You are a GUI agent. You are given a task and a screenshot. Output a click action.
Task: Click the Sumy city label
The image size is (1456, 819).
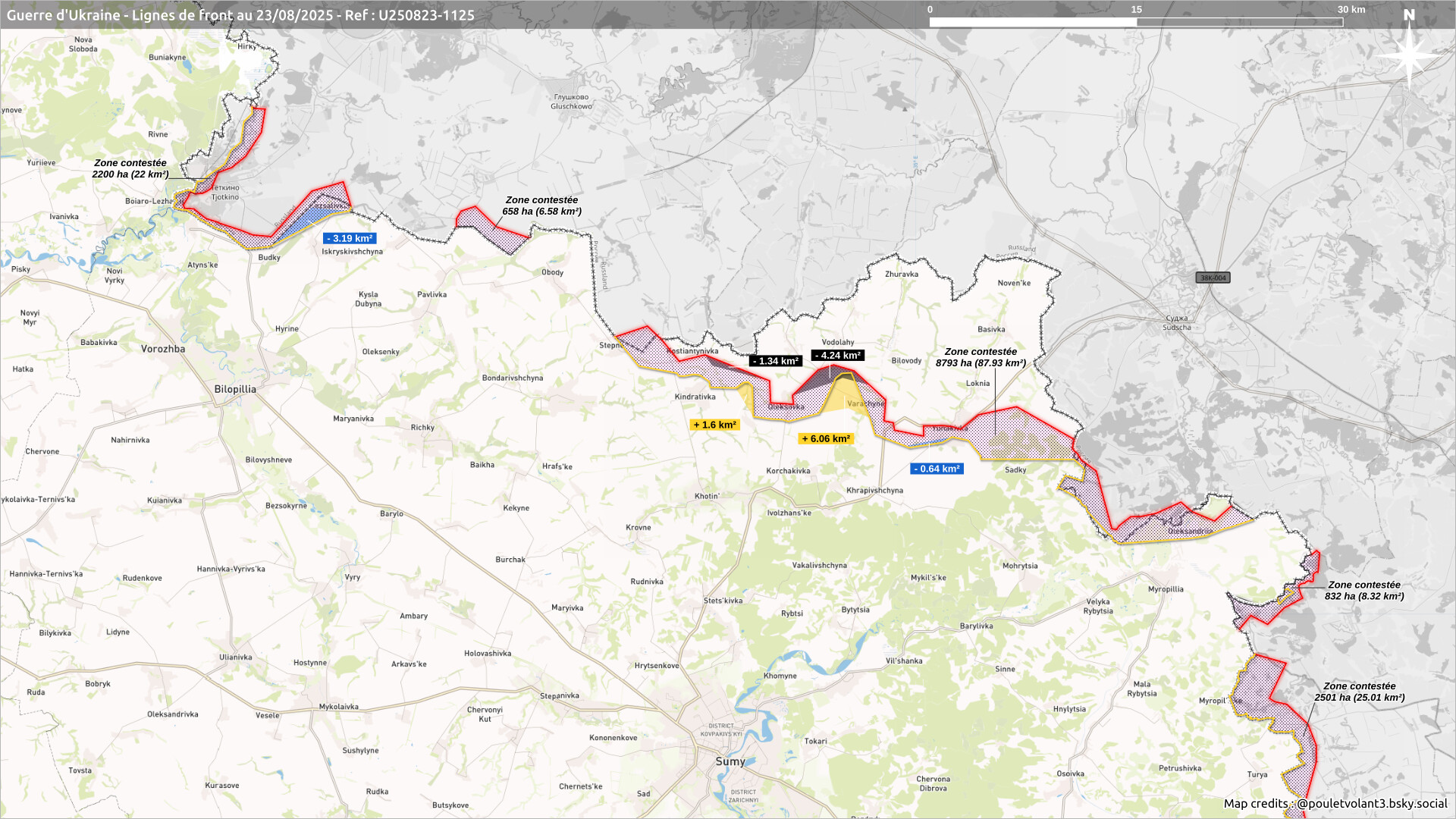pos(730,761)
